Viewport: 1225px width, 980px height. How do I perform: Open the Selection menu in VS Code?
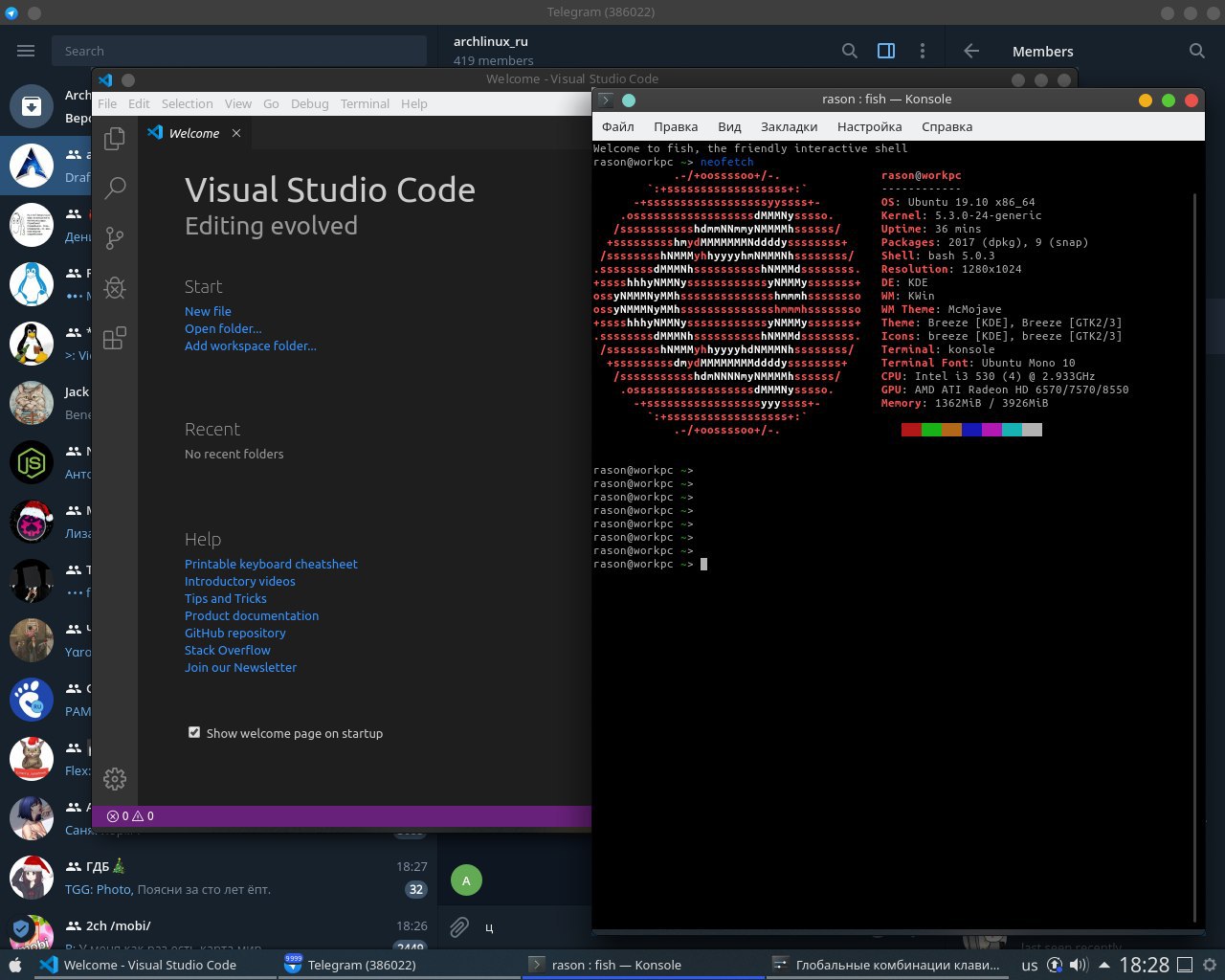tap(187, 103)
